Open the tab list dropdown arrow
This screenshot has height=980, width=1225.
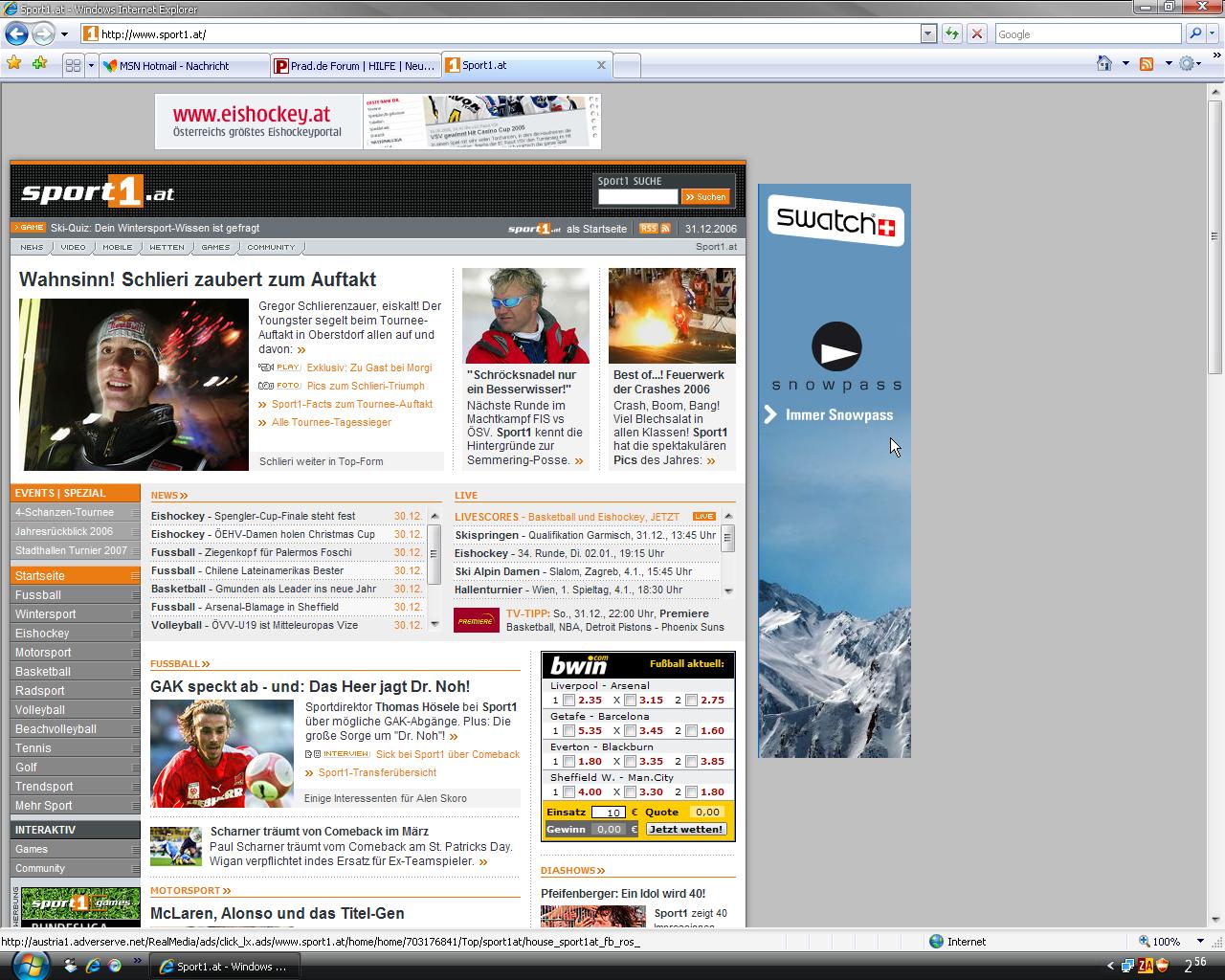pyautogui.click(x=91, y=65)
